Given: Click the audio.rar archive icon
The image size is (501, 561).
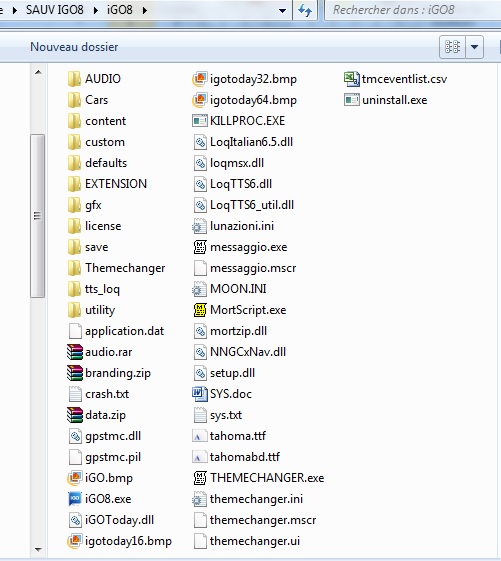Looking at the screenshot, I should click(74, 352).
